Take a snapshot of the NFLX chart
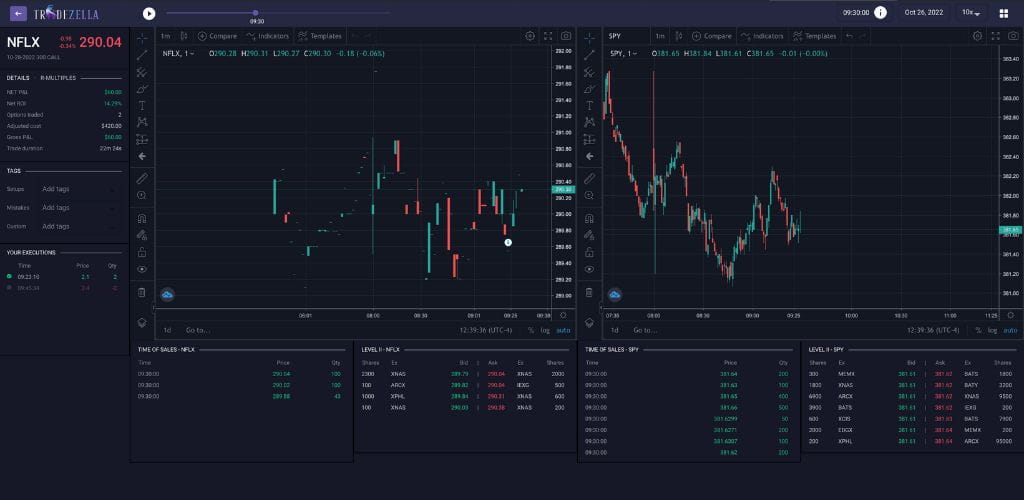The width and height of the screenshot is (1024, 500). (x=566, y=36)
